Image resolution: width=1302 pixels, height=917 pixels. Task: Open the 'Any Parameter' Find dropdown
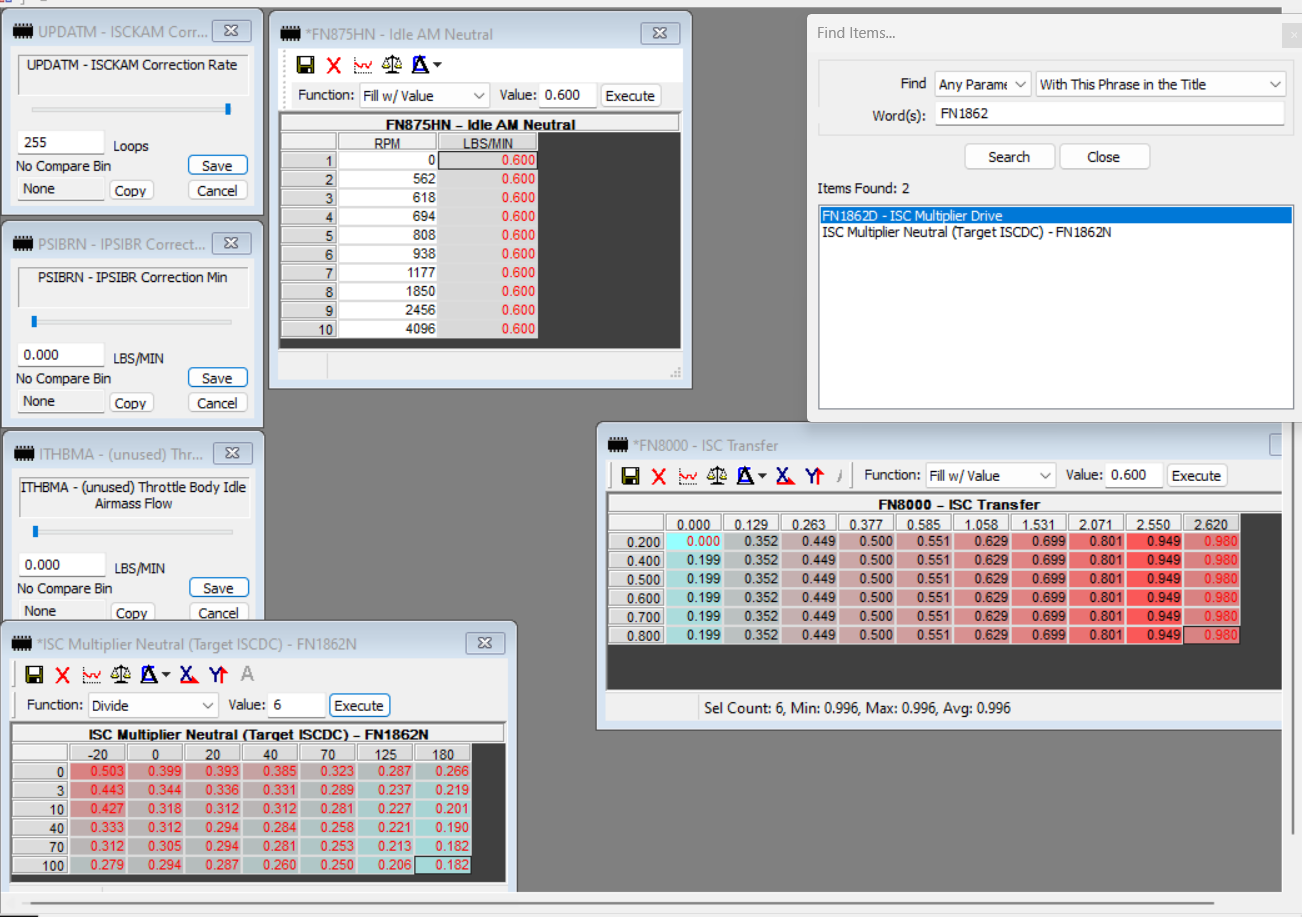[x=983, y=85]
